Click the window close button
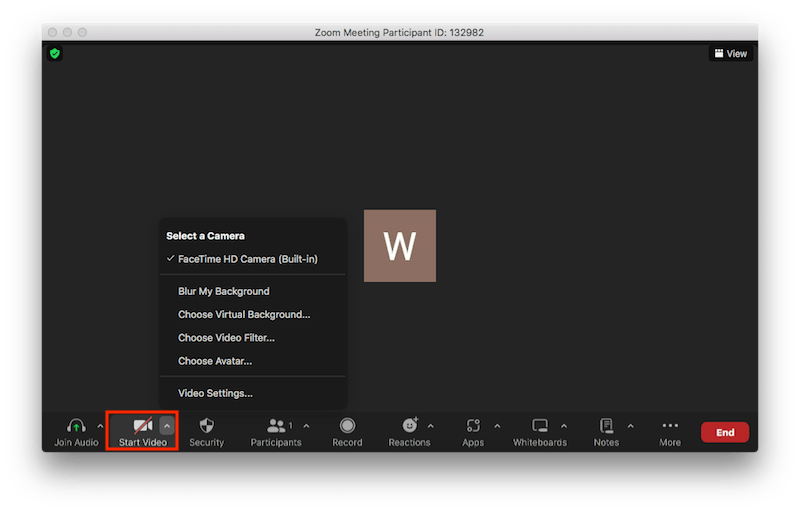The width and height of the screenshot is (800, 512). (x=53, y=32)
